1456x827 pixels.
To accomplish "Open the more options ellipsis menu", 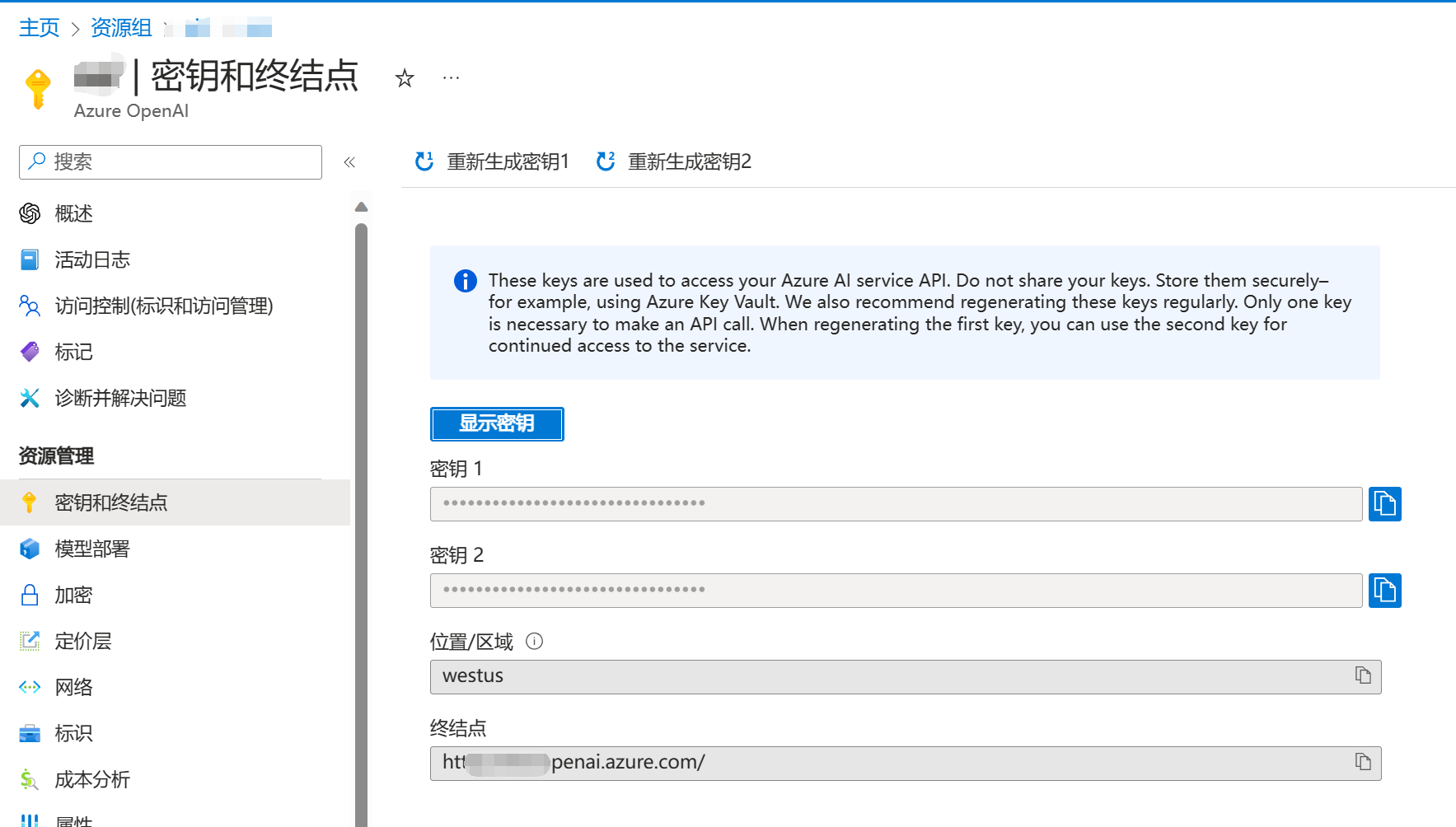I will [x=451, y=78].
